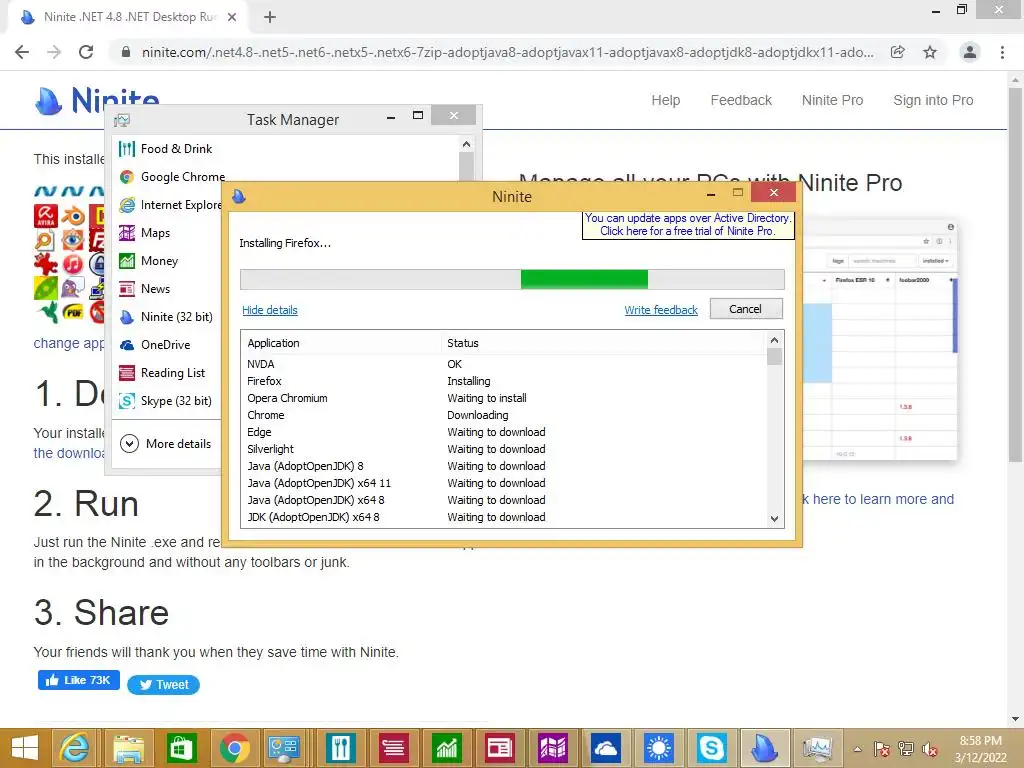Viewport: 1024px width, 768px height.
Task: Go back in Chrome browser
Action: coord(22,52)
